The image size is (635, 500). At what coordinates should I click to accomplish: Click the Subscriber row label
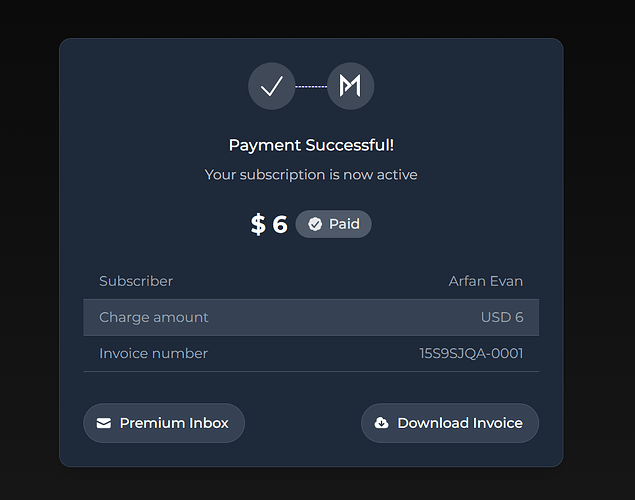click(x=136, y=281)
